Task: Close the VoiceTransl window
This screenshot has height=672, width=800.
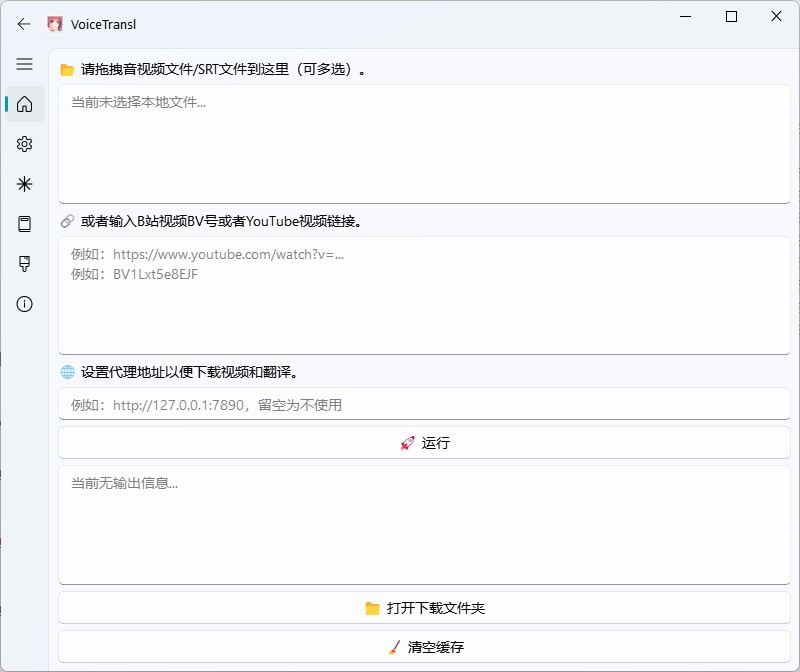Action: pos(776,17)
